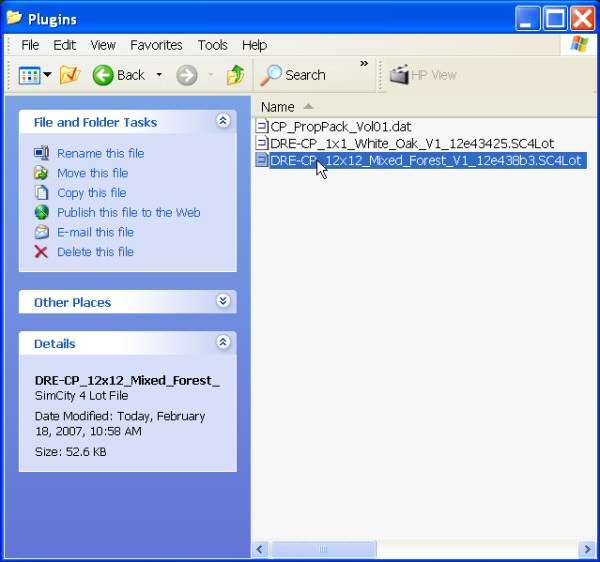The height and width of the screenshot is (562, 600).
Task: Close the Plugins window
Action: pos(582,18)
